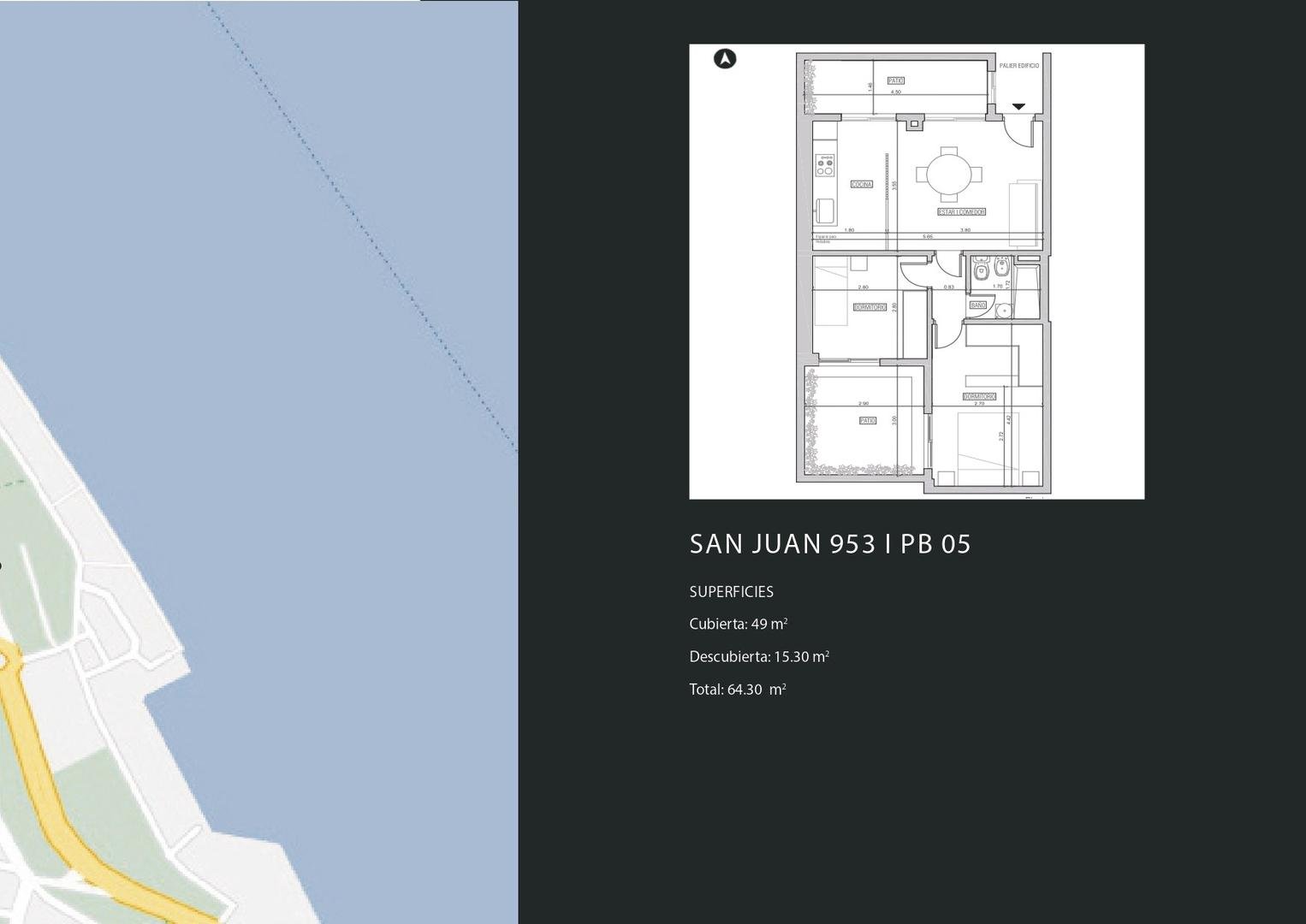Viewport: 1306px width, 924px height.
Task: Click the Cubierta: 49 m² text
Action: (x=738, y=624)
